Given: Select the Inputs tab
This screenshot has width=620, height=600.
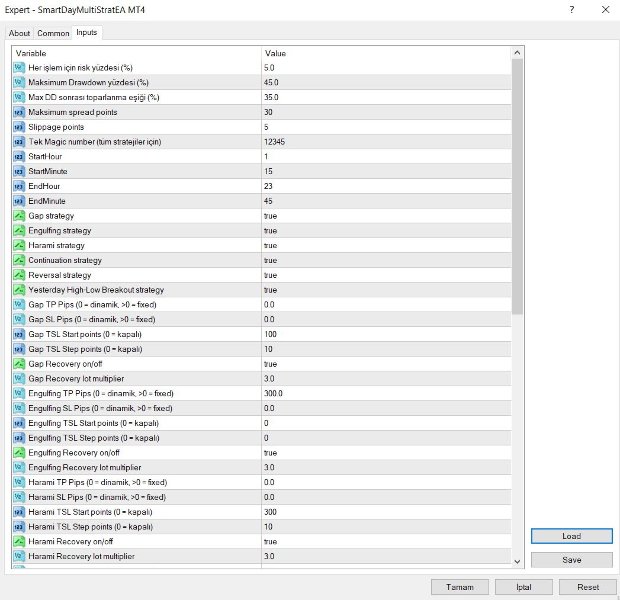Looking at the screenshot, I should click(x=87, y=32).
